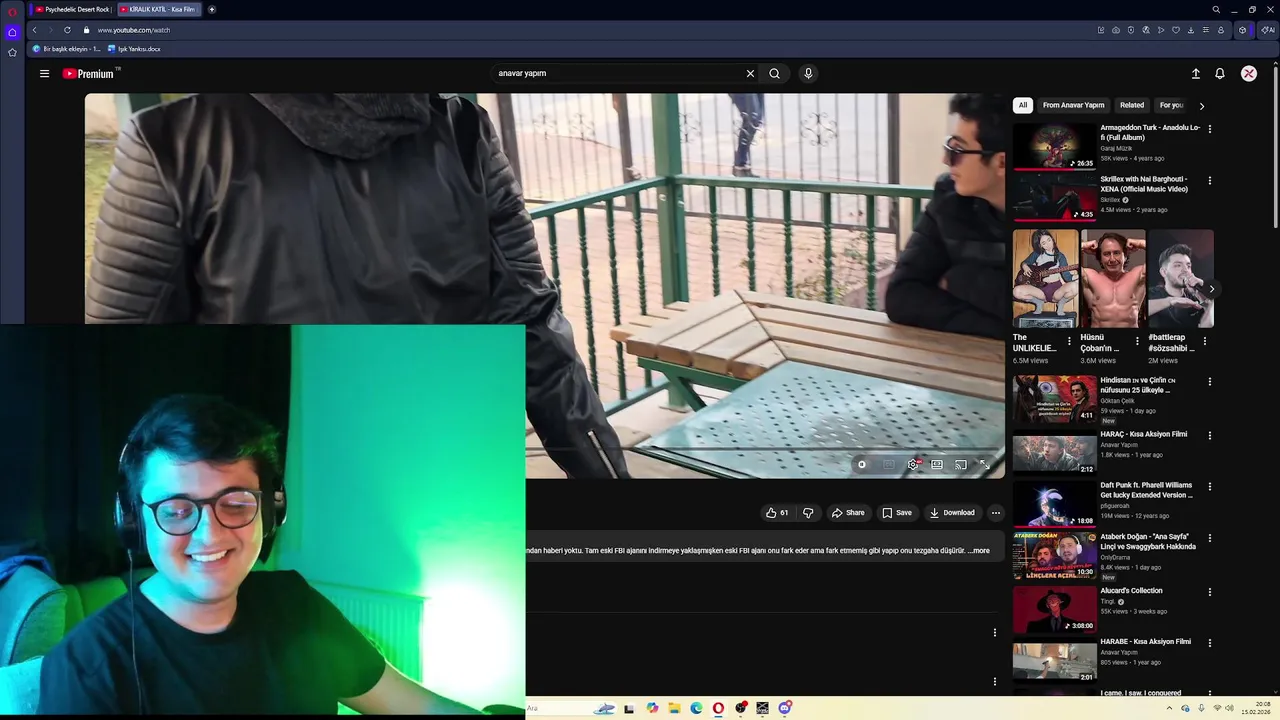The width and height of the screenshot is (1280, 720).
Task: Open options for Armageddon Turk video
Action: (1209, 129)
